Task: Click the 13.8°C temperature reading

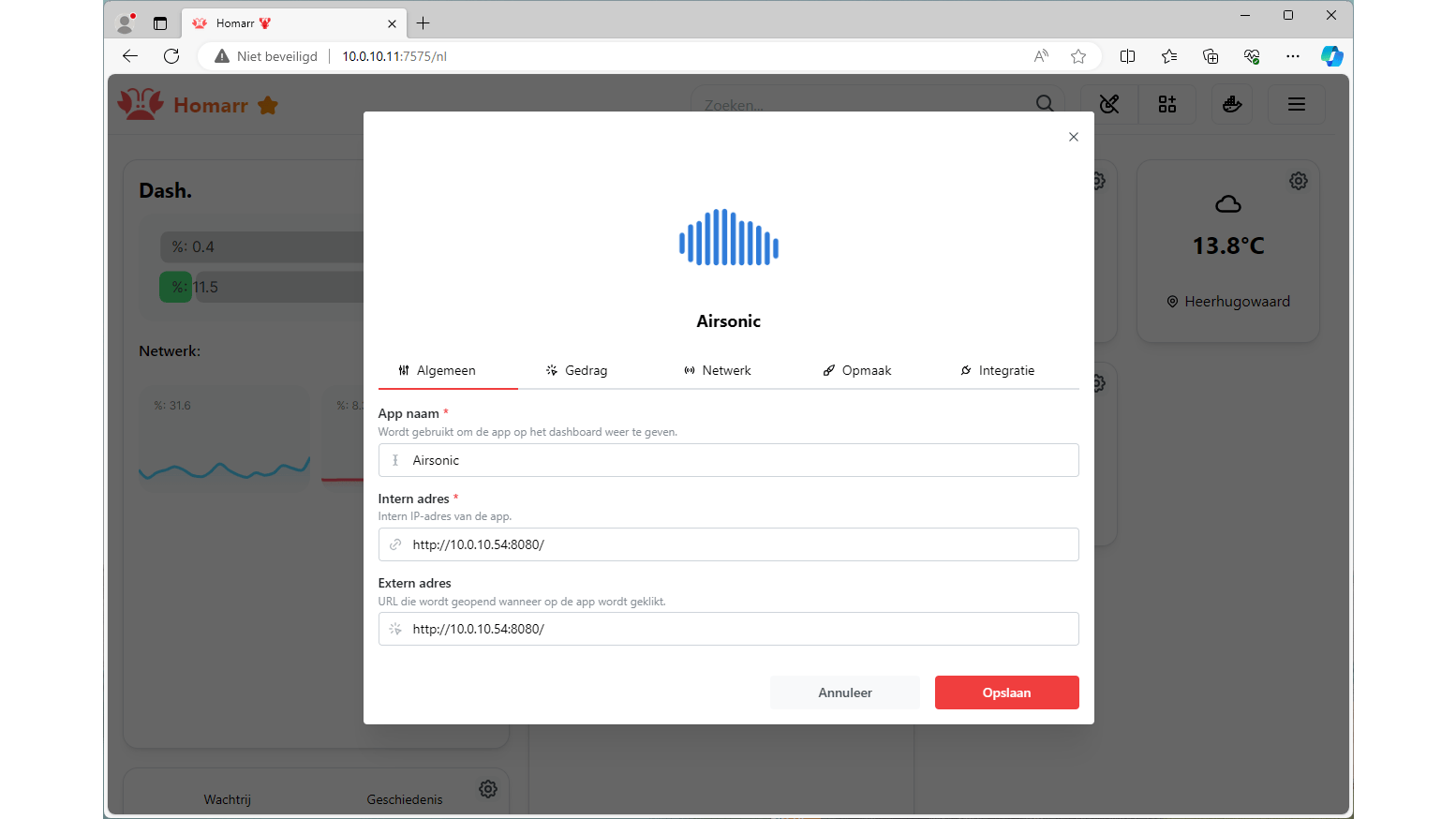Action: coord(1228,246)
